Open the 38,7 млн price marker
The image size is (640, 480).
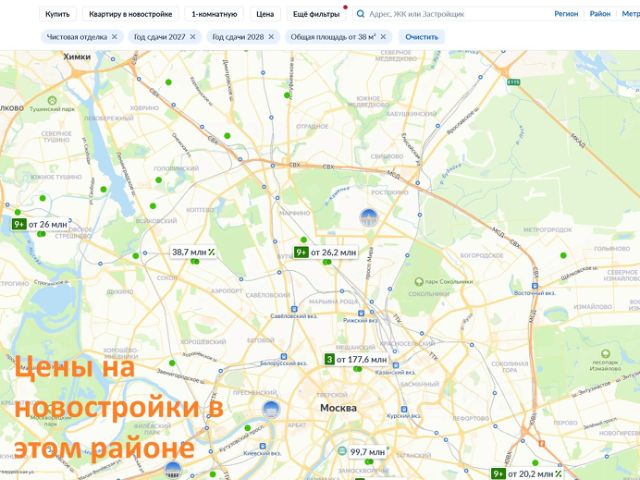tap(193, 252)
